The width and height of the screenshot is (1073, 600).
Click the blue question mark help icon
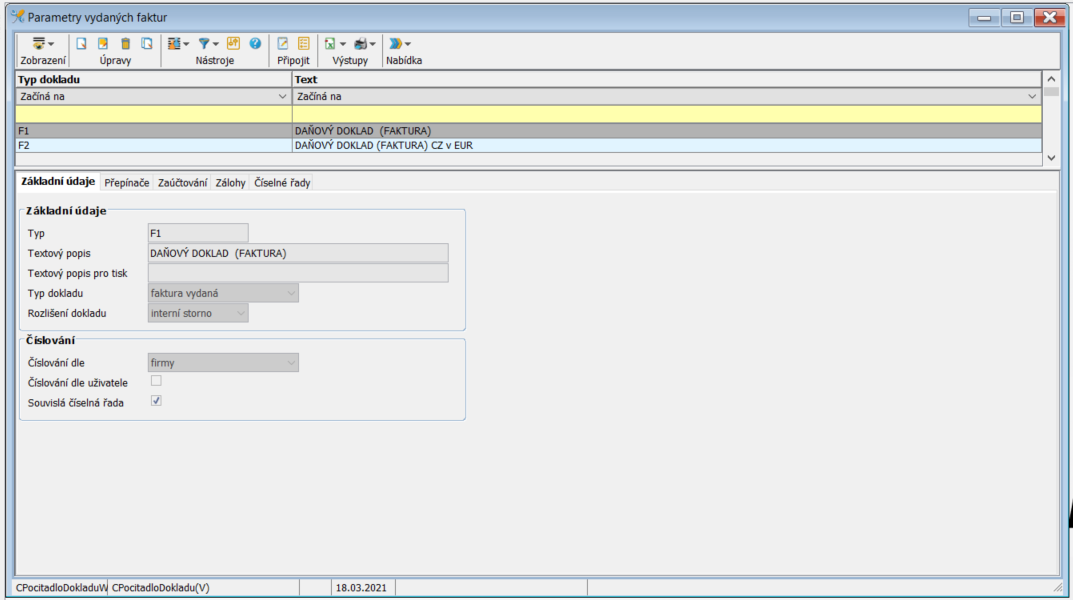255,44
